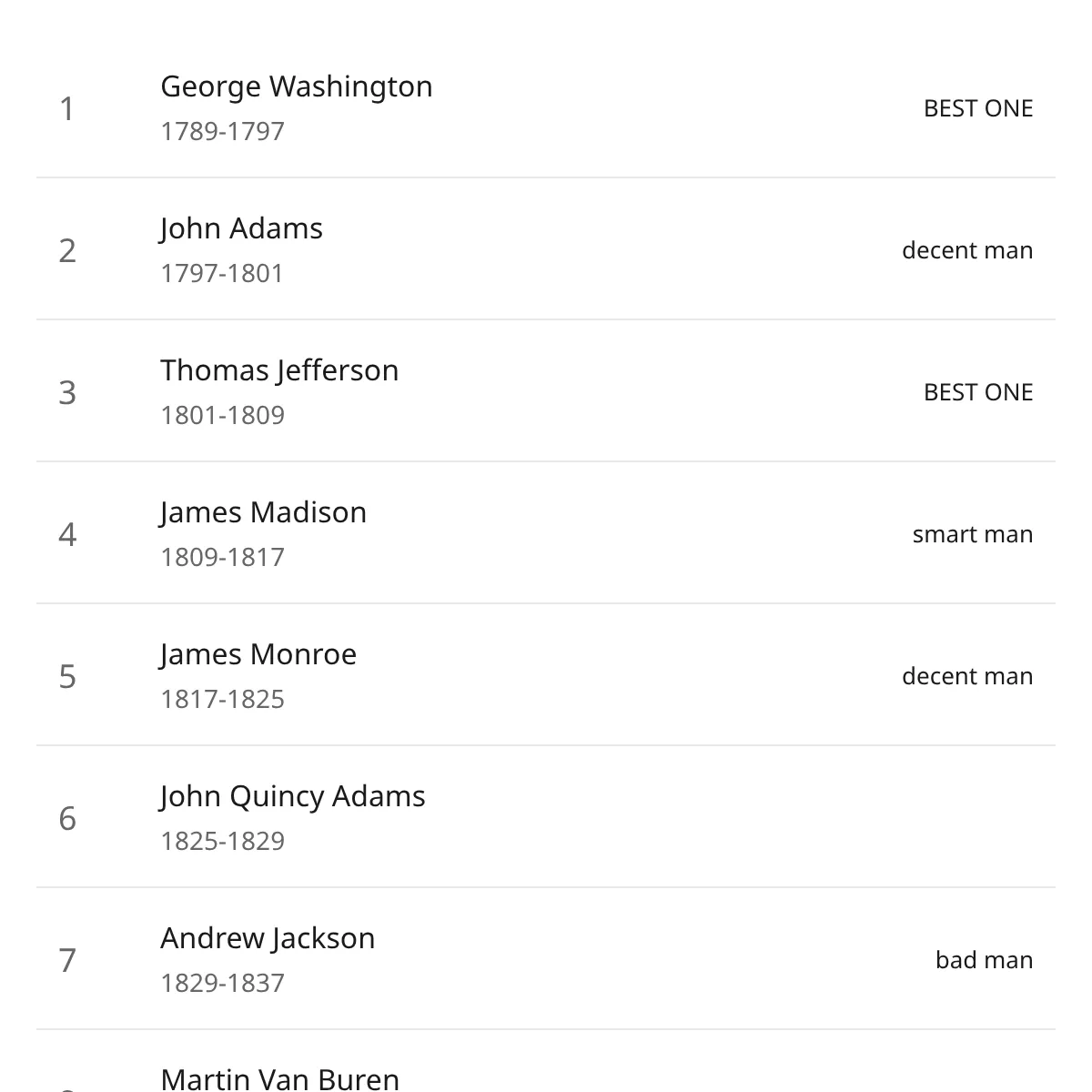Click the 1825-1829 term dates
Image resolution: width=1092 pixels, height=1092 pixels.
pyautogui.click(x=222, y=841)
